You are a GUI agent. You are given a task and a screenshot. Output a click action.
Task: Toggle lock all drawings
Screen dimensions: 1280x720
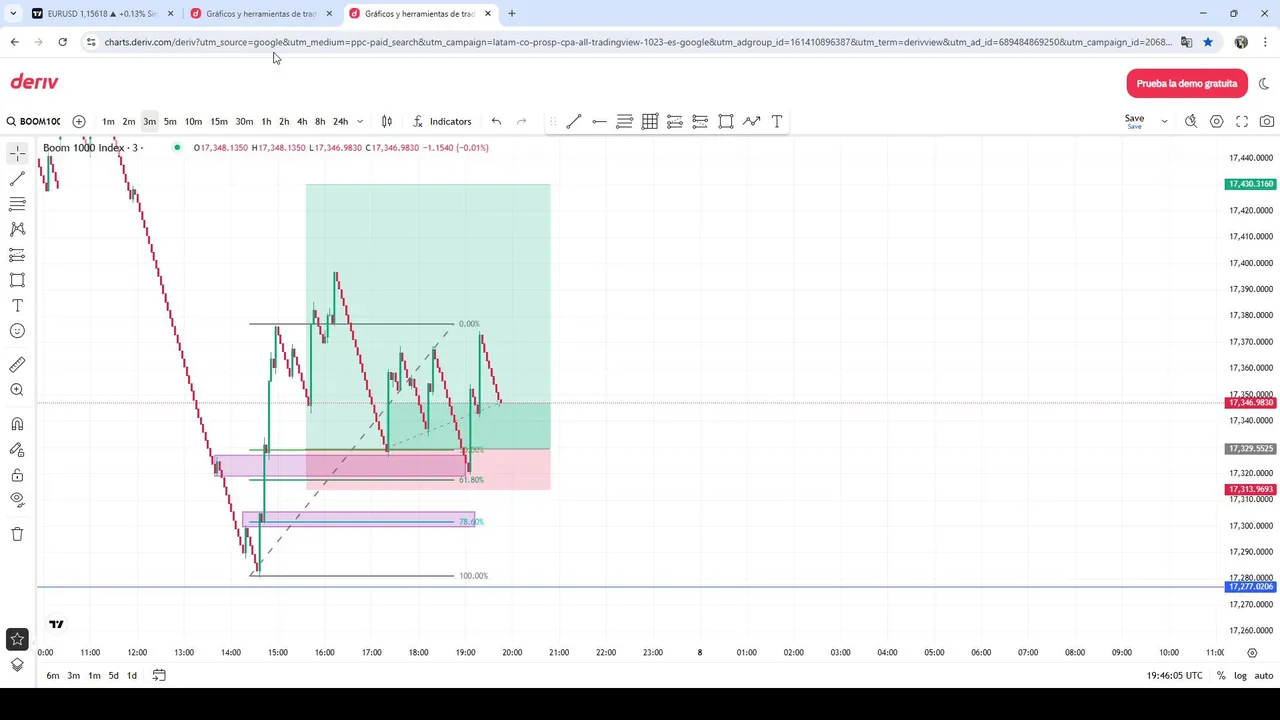(17, 475)
